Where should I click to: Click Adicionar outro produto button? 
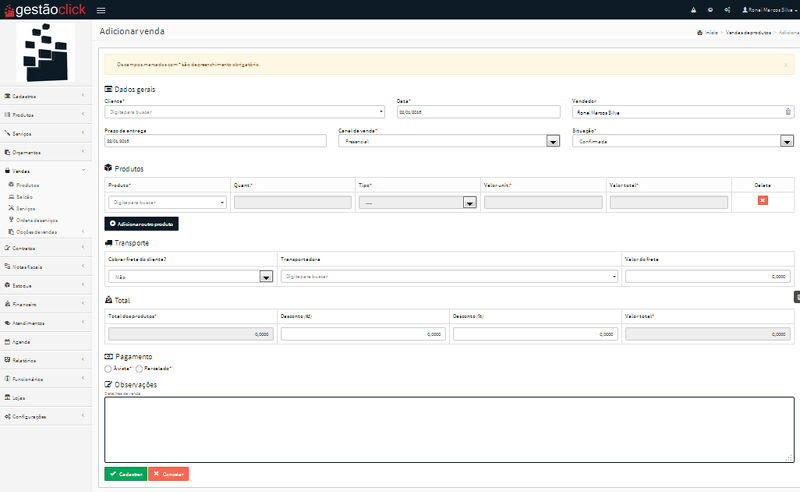pos(141,224)
